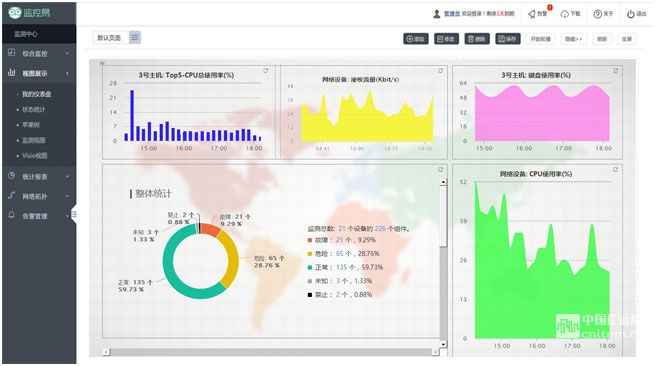Viewport: 658px width, 366px height.
Task: Open the alarm notifications megaphone icon
Action: pos(532,14)
